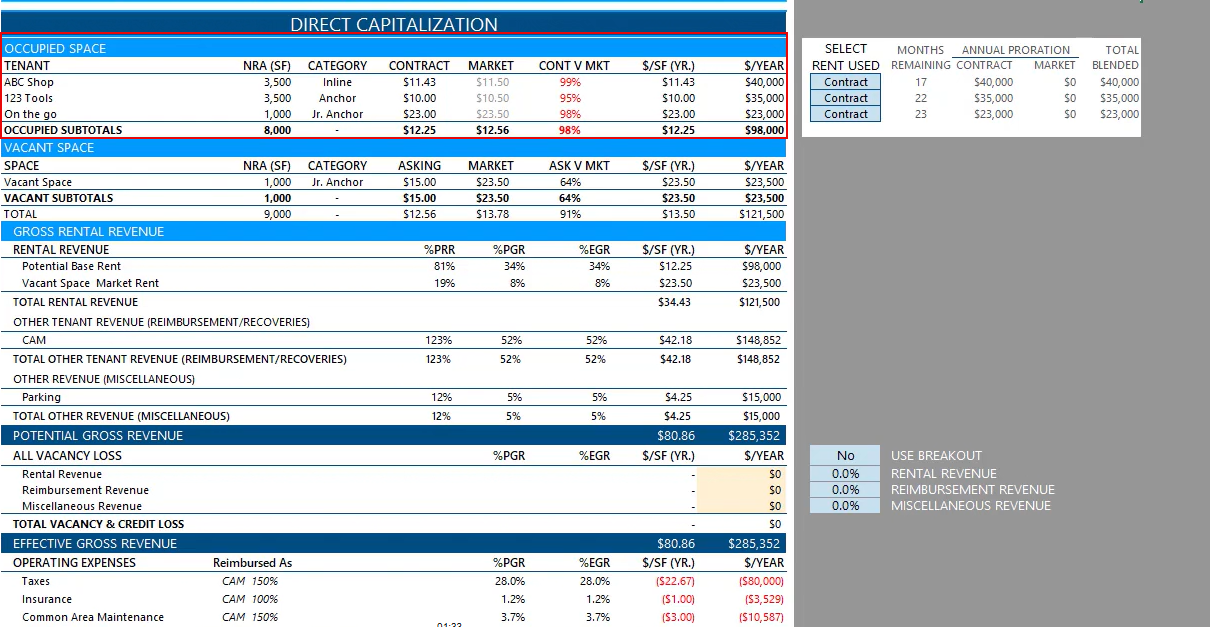Select the Taxes expense ($80,000) cell
Screen dimensions: 1210x627
[x=761, y=581]
